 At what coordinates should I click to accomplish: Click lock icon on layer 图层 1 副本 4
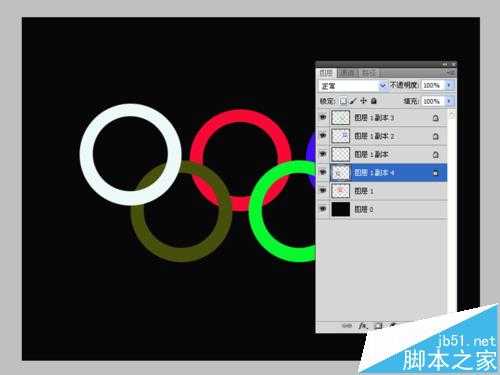pos(435,173)
